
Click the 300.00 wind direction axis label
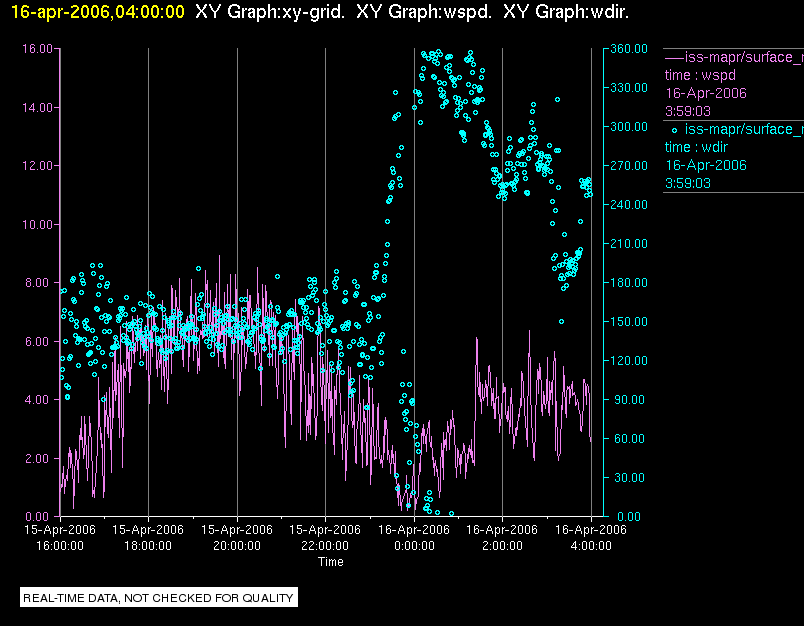pos(629,127)
